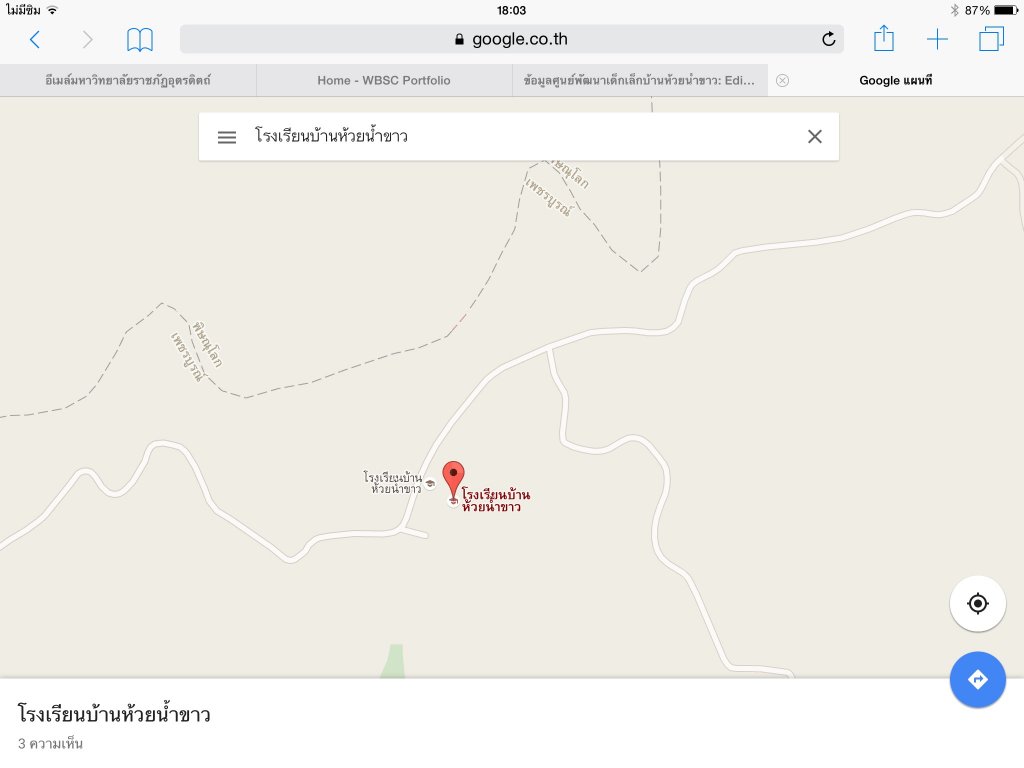Click the map search text field
1024x768 pixels.
coord(522,136)
